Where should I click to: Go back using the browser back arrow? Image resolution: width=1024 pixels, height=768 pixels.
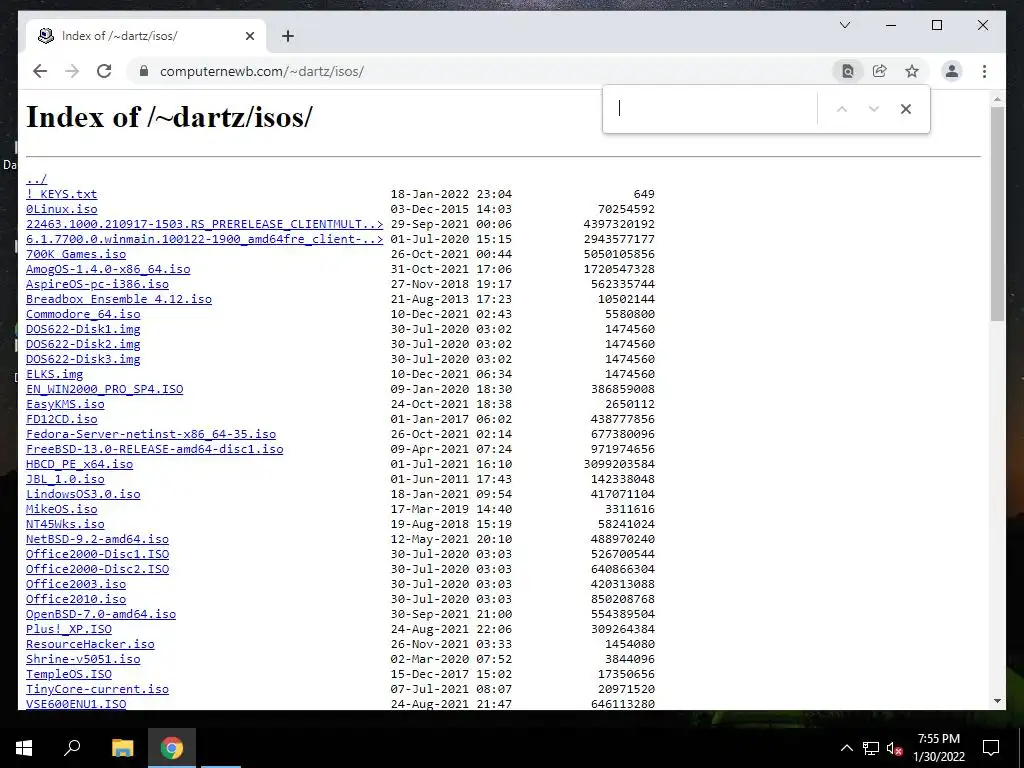40,71
